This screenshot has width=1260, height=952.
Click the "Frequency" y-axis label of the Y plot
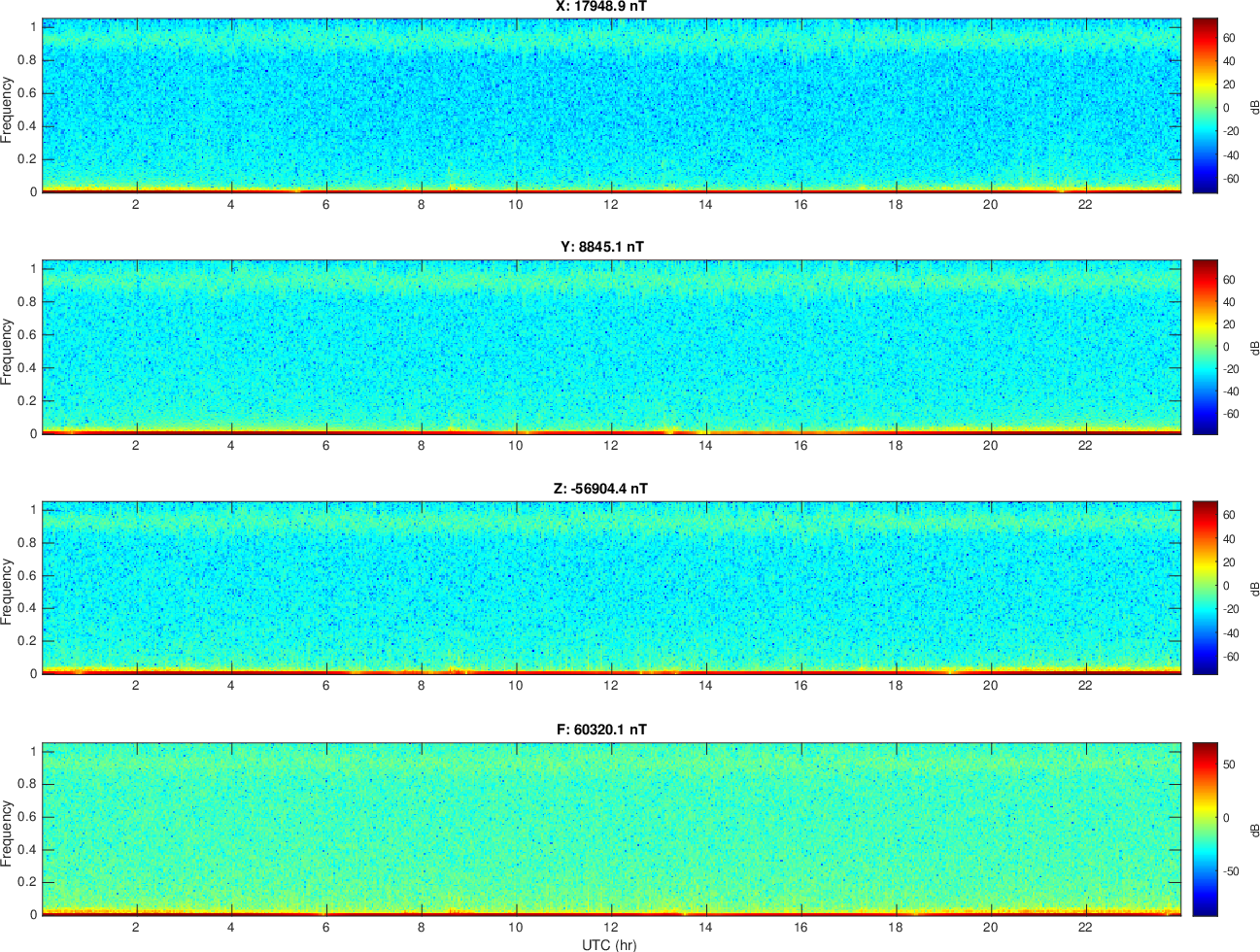pos(7,352)
